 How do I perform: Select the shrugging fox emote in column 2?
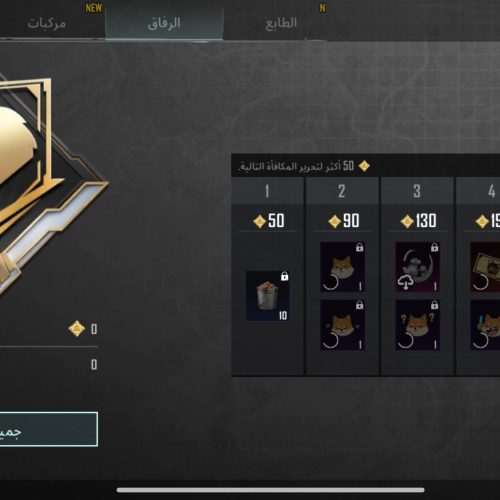coord(342,325)
